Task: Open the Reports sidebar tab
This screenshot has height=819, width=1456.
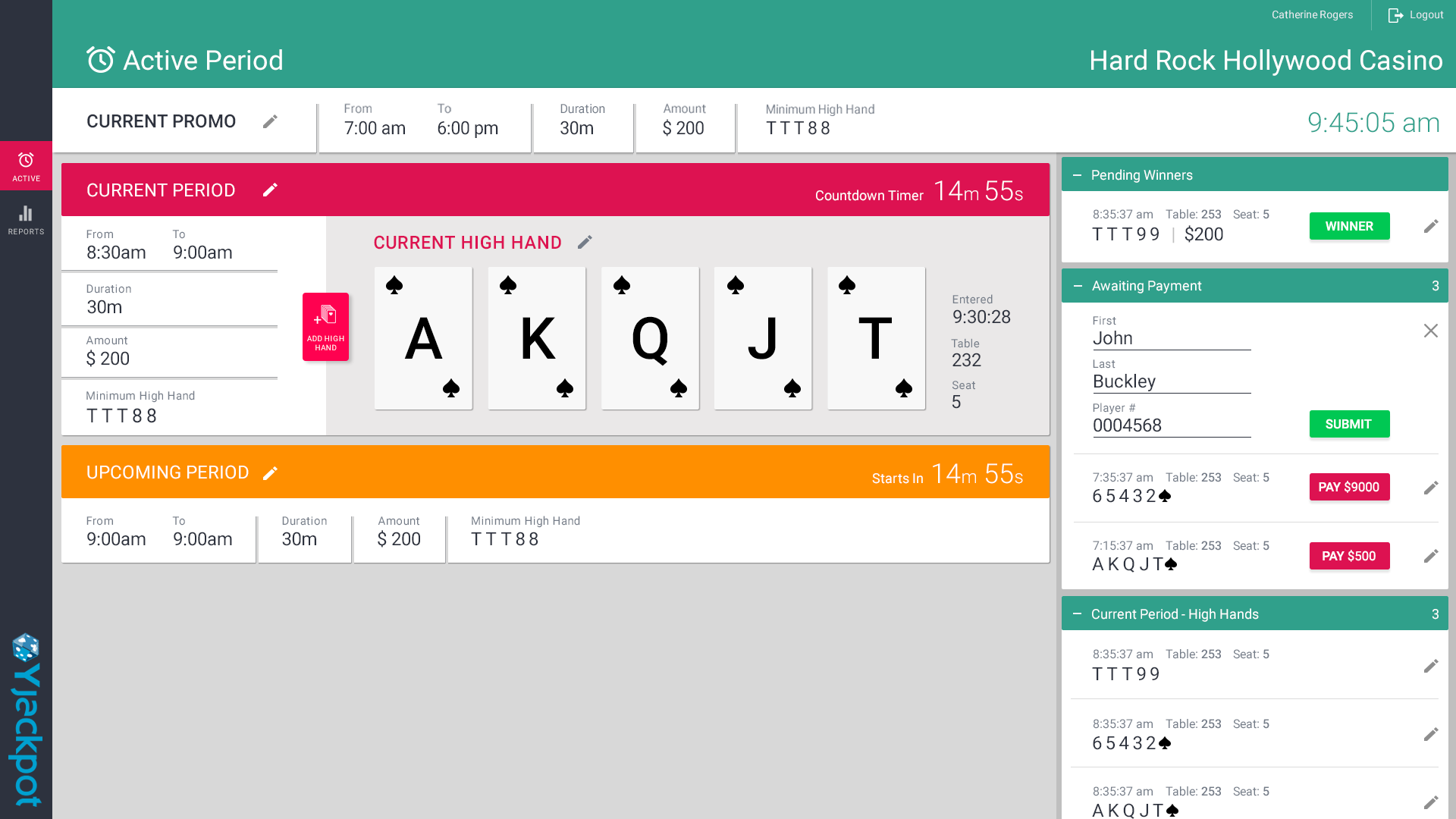Action: pos(26,220)
